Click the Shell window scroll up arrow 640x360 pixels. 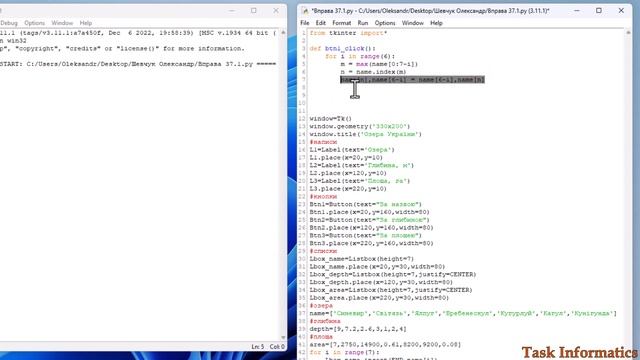pos(283,32)
